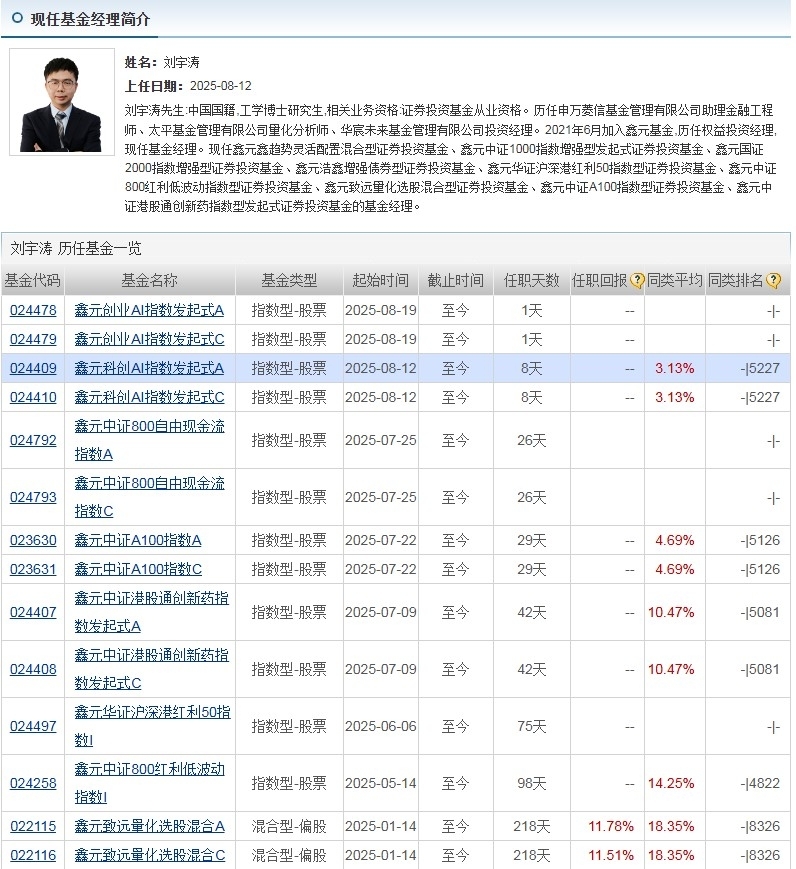Click the 14.25% average in the 024258 row
The image size is (796, 869).
pos(671,783)
